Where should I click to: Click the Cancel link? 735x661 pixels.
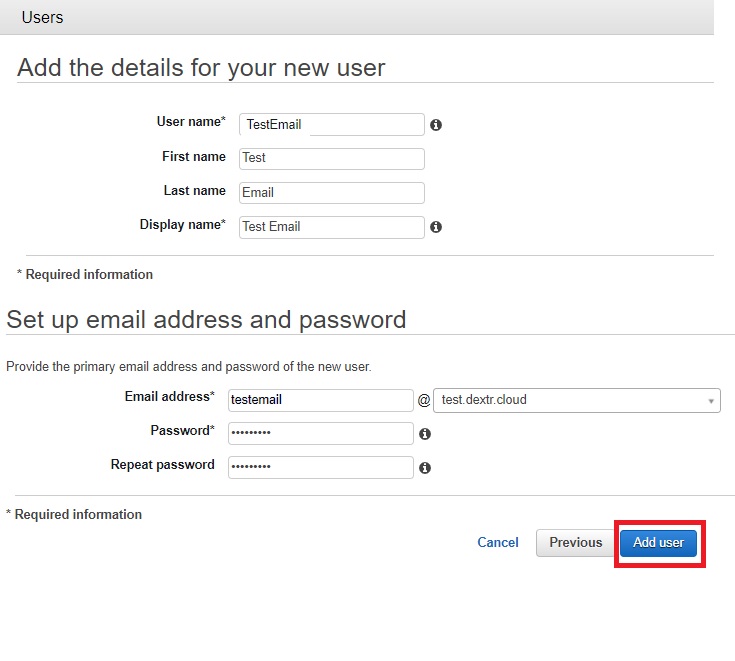click(x=497, y=542)
